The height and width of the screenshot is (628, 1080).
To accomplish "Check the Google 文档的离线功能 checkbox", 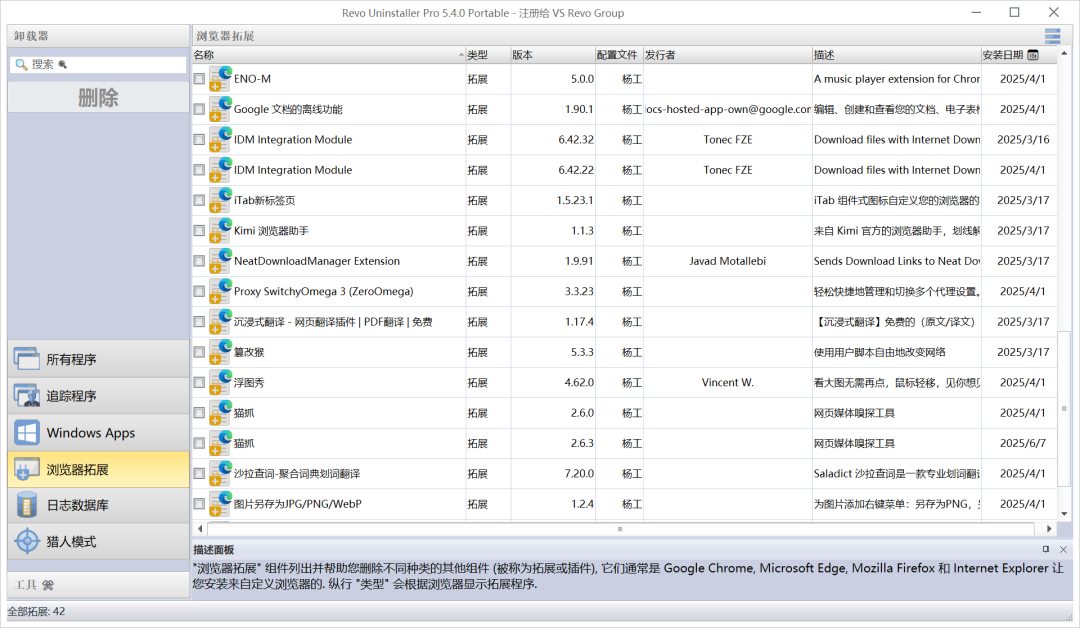I will (199, 109).
